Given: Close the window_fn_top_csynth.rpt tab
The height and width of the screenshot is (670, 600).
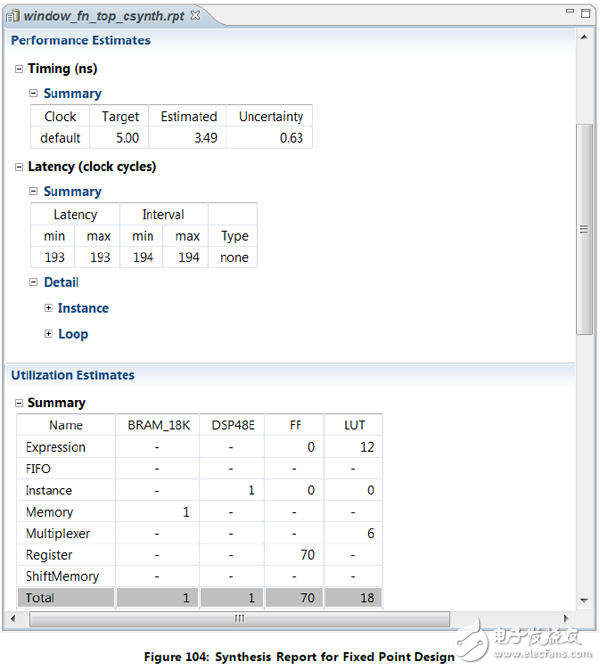Looking at the screenshot, I should pyautogui.click(x=195, y=16).
